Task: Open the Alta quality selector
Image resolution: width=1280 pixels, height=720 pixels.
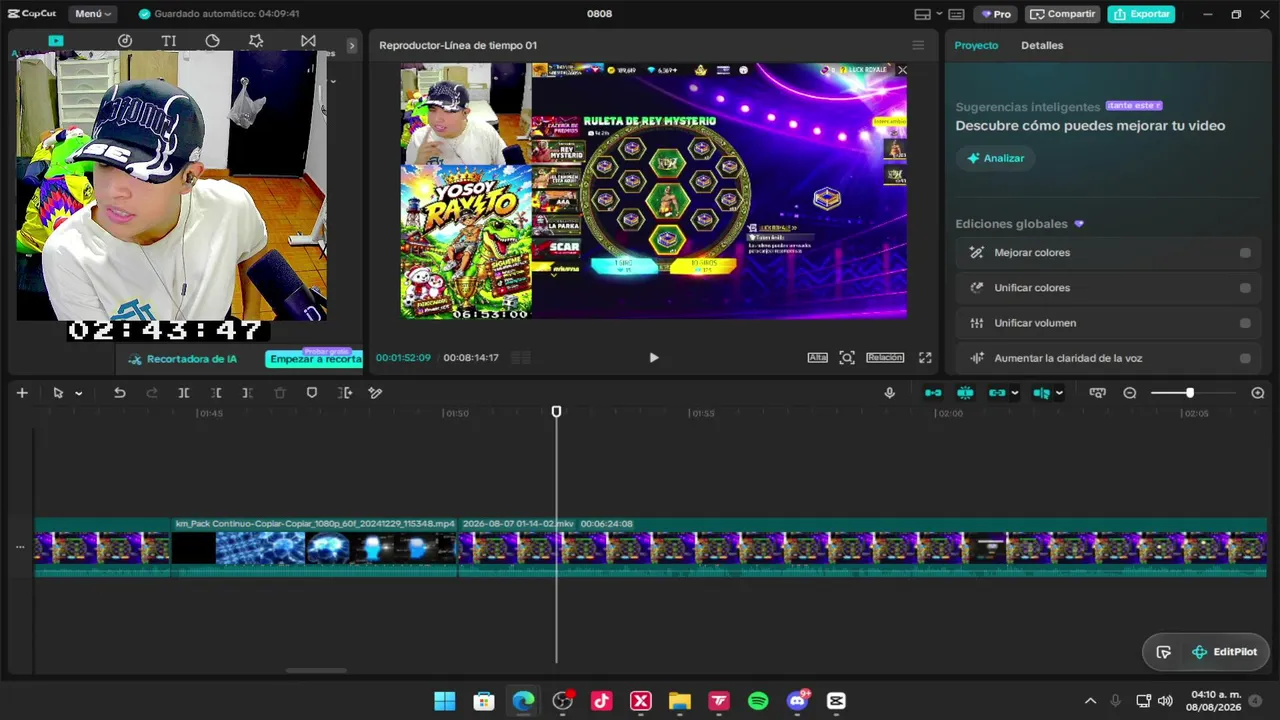Action: (818, 358)
